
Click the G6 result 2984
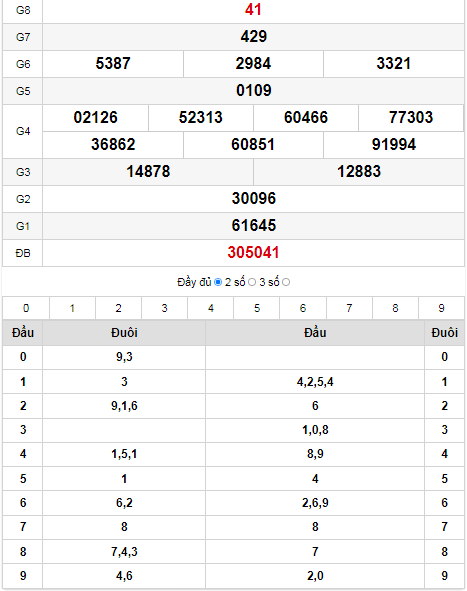(253, 63)
